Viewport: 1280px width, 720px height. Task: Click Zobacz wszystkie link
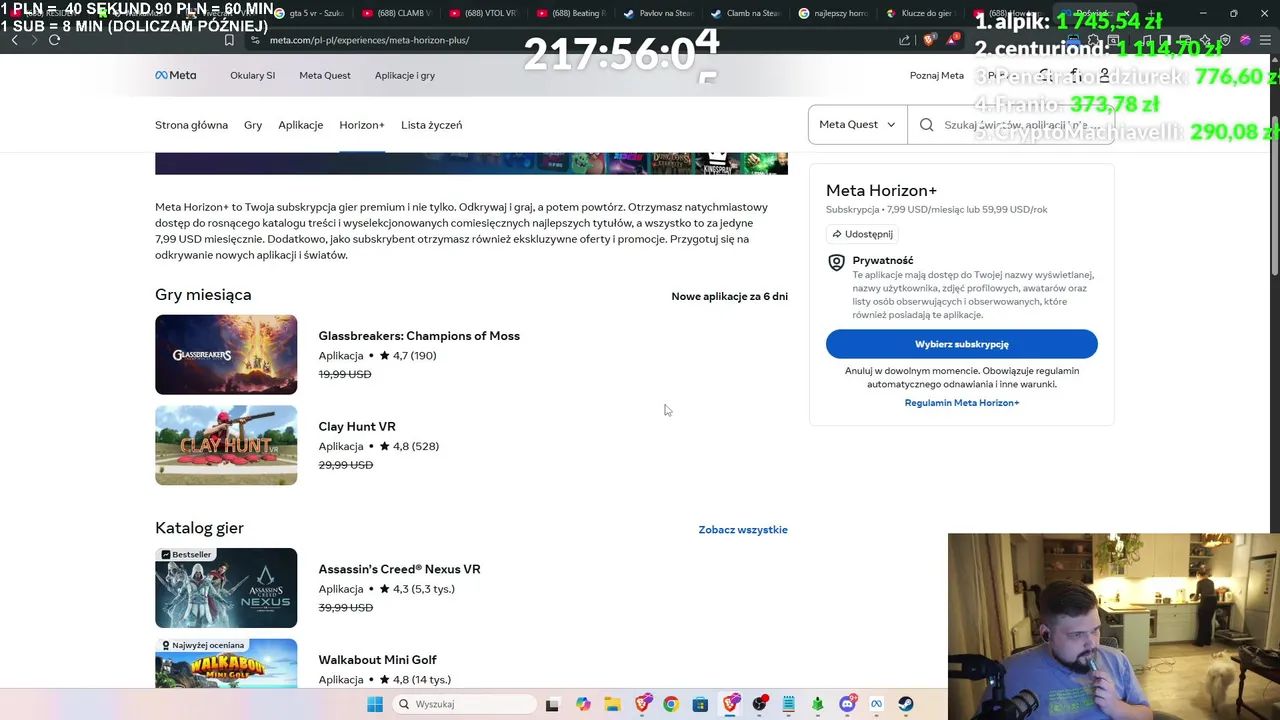(743, 530)
